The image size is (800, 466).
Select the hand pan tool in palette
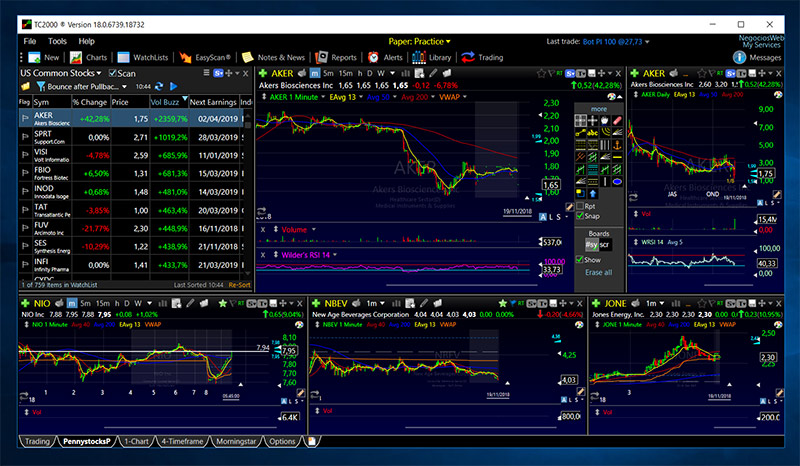[x=605, y=120]
